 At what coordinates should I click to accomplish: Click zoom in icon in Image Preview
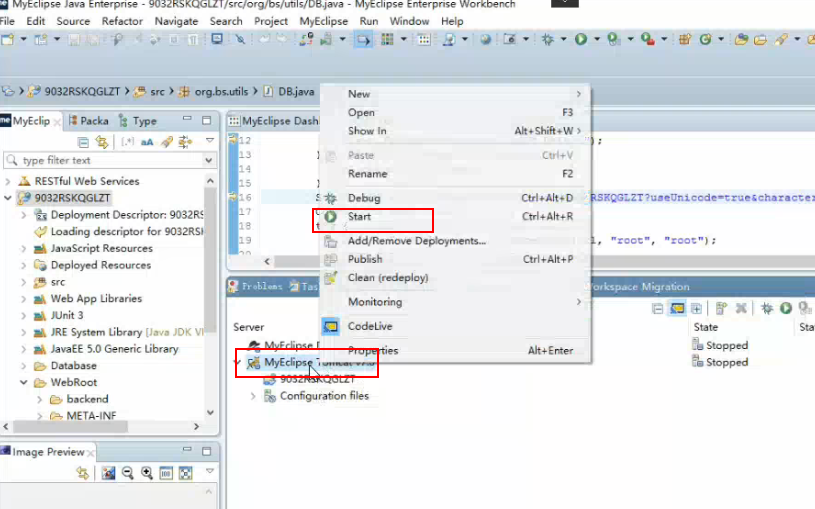point(147,473)
